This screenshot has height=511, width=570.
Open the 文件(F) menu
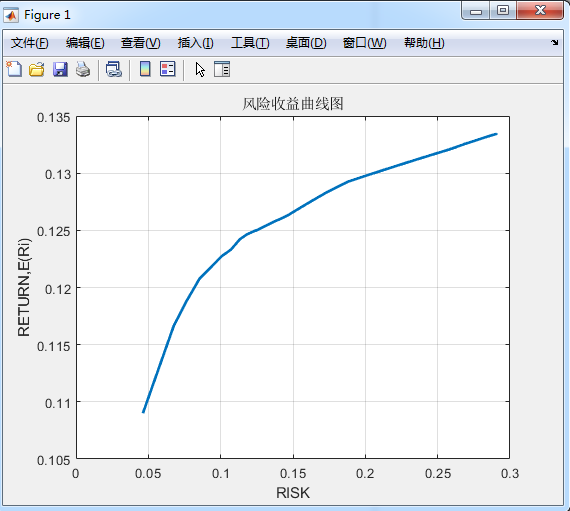pyautogui.click(x=29, y=43)
